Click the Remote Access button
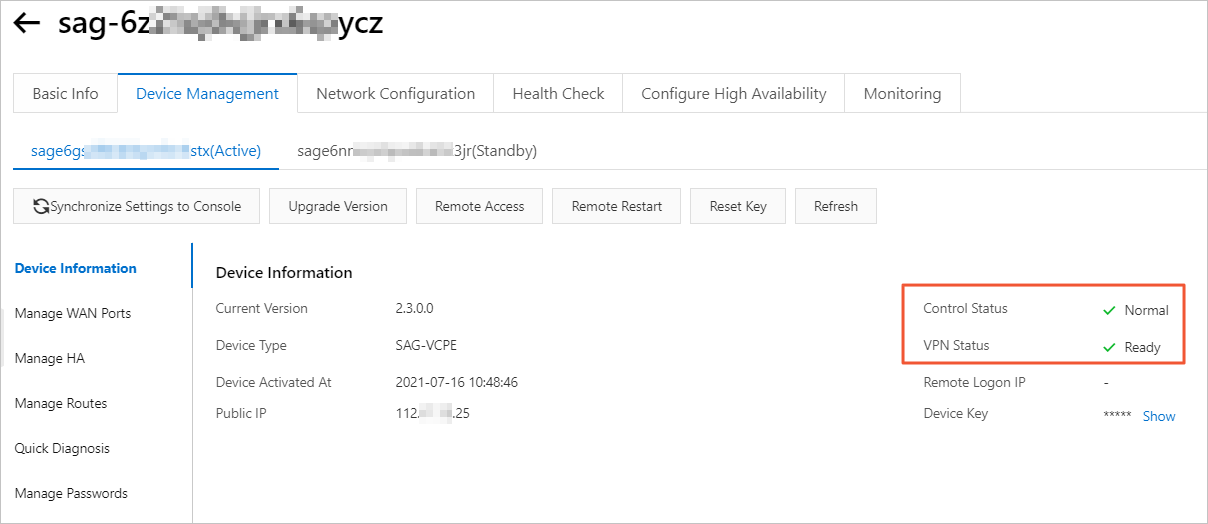The width and height of the screenshot is (1208, 524). 479,207
